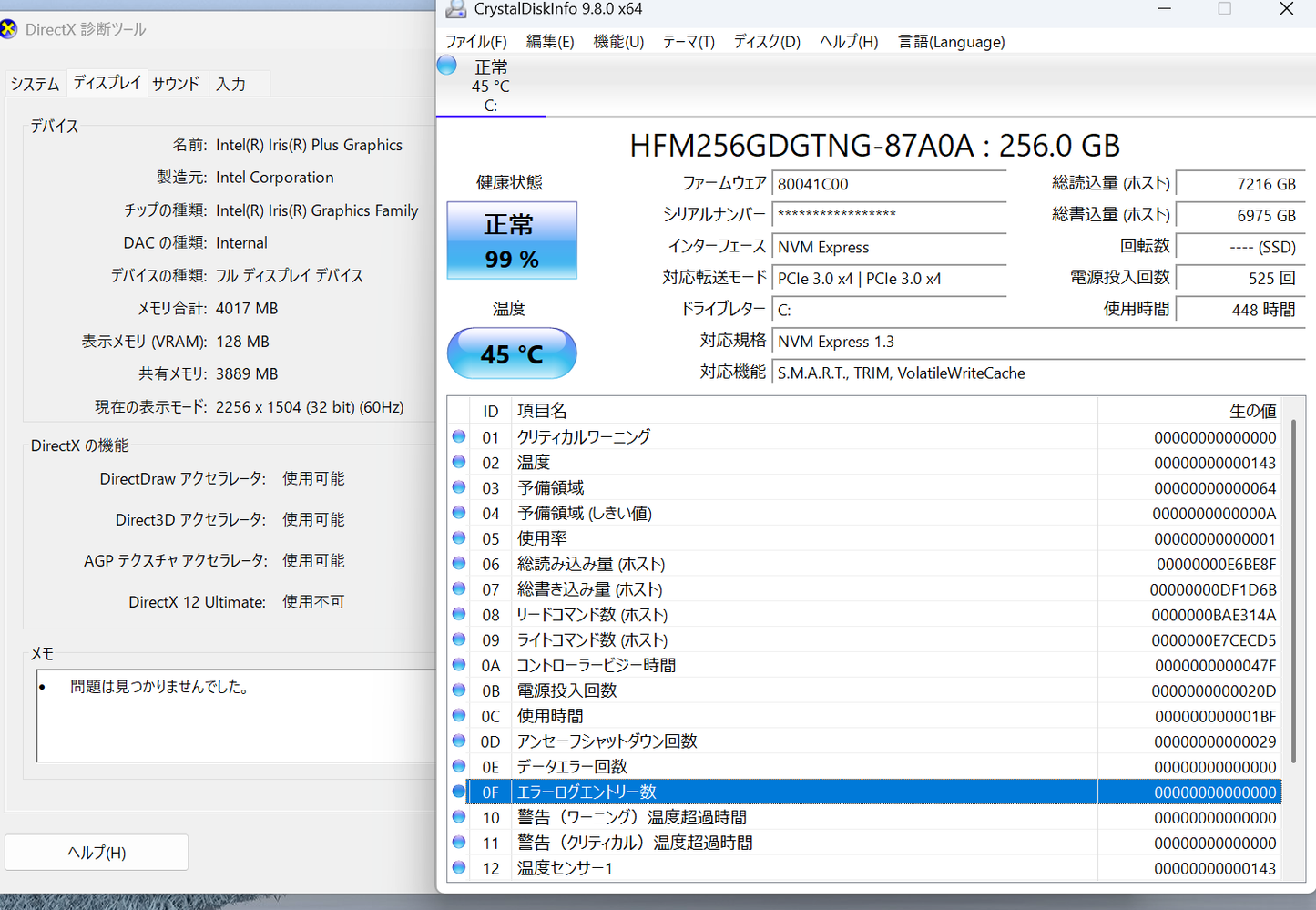Click the 対応規格 field NVM Express 1.3
Viewport: 1316px width, 910px height.
(x=1038, y=342)
